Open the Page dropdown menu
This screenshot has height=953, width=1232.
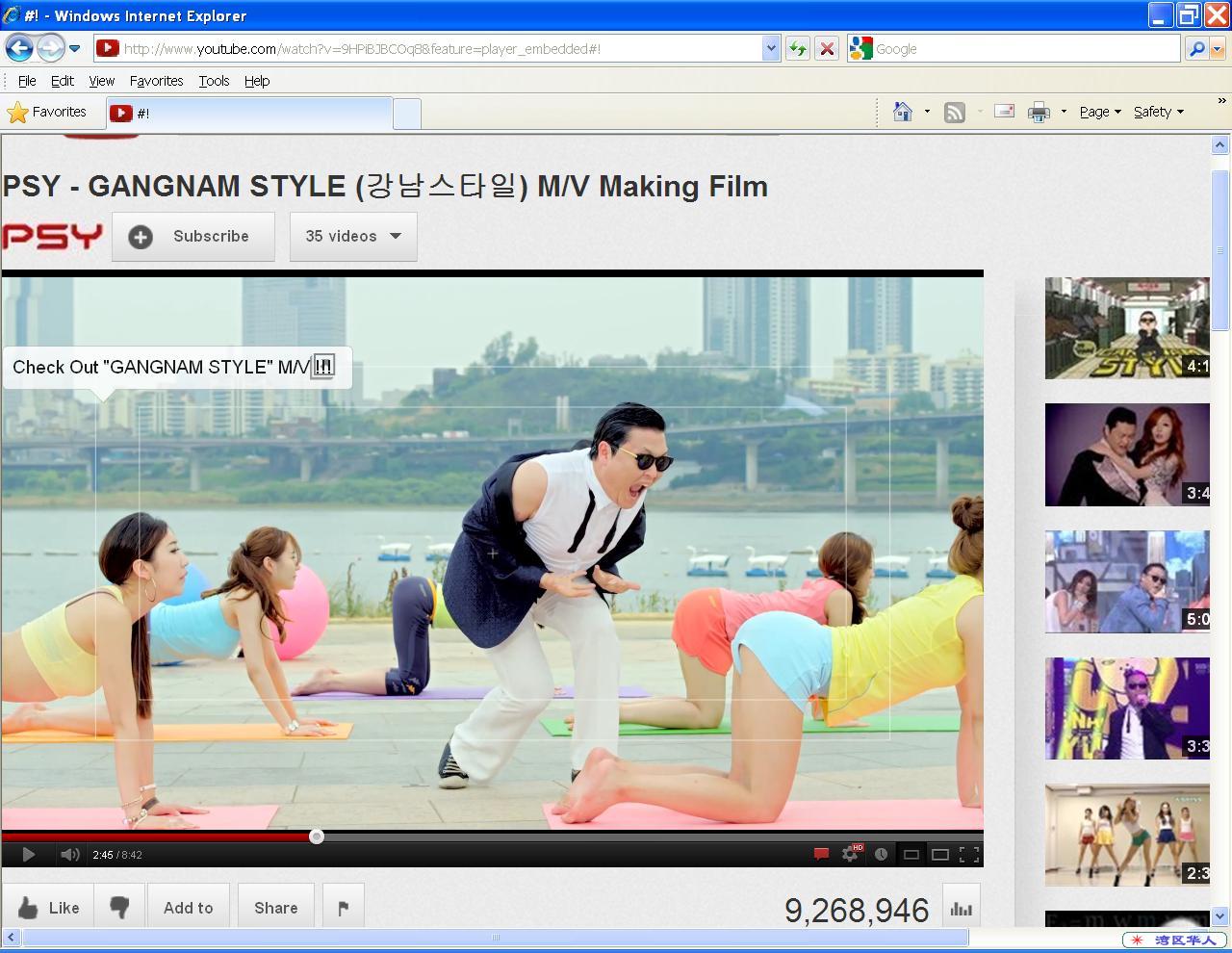tap(1100, 112)
